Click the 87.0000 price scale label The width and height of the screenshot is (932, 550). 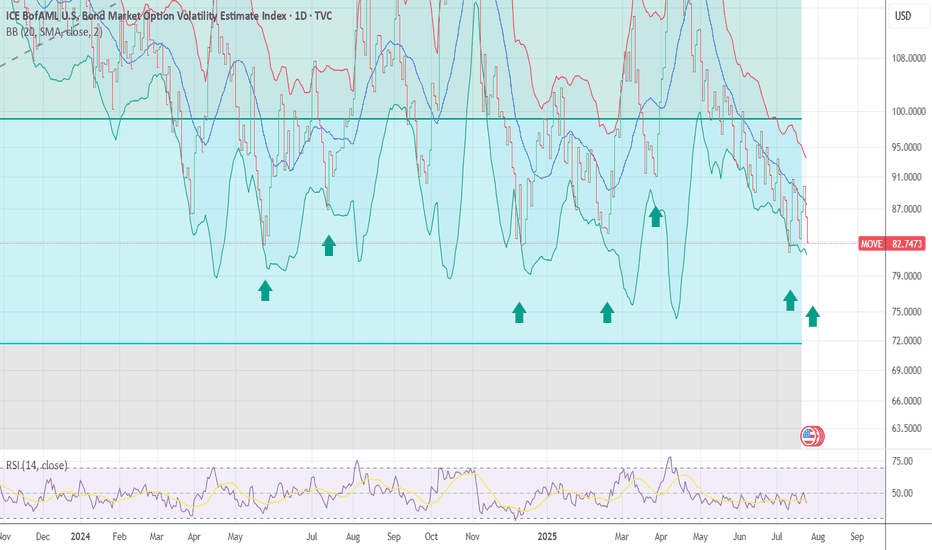coord(908,209)
